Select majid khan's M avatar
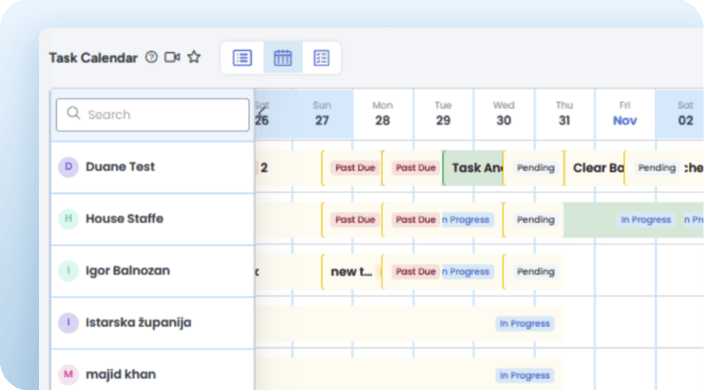This screenshot has height=390, width=704. point(68,375)
